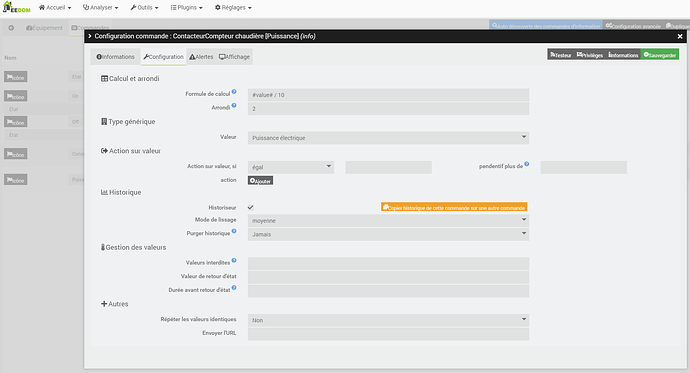
Task: Switch to the Alertes tab
Action: (201, 57)
